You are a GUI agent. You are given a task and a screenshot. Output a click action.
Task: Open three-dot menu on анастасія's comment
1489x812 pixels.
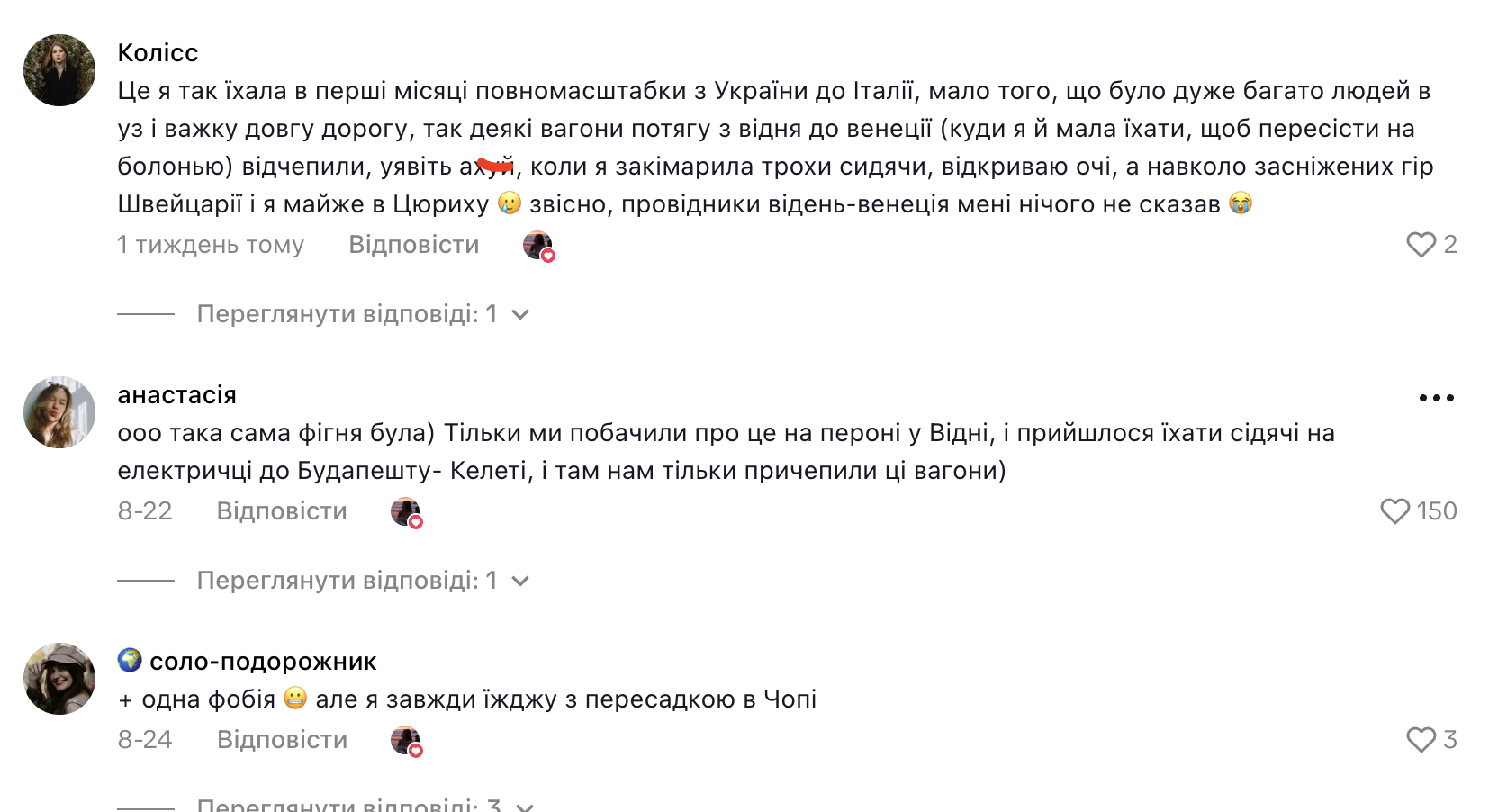1436,398
